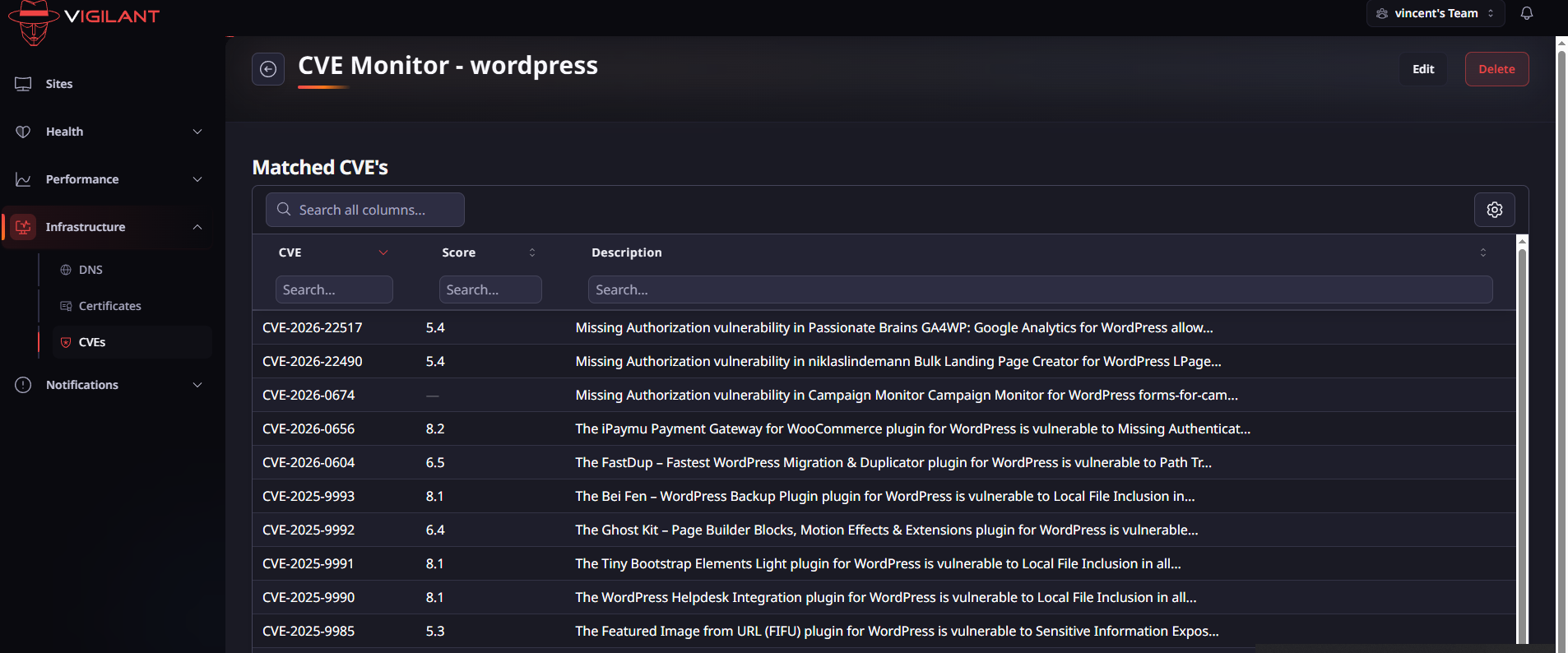
Task: Go back using the arrow button
Action: tap(268, 69)
